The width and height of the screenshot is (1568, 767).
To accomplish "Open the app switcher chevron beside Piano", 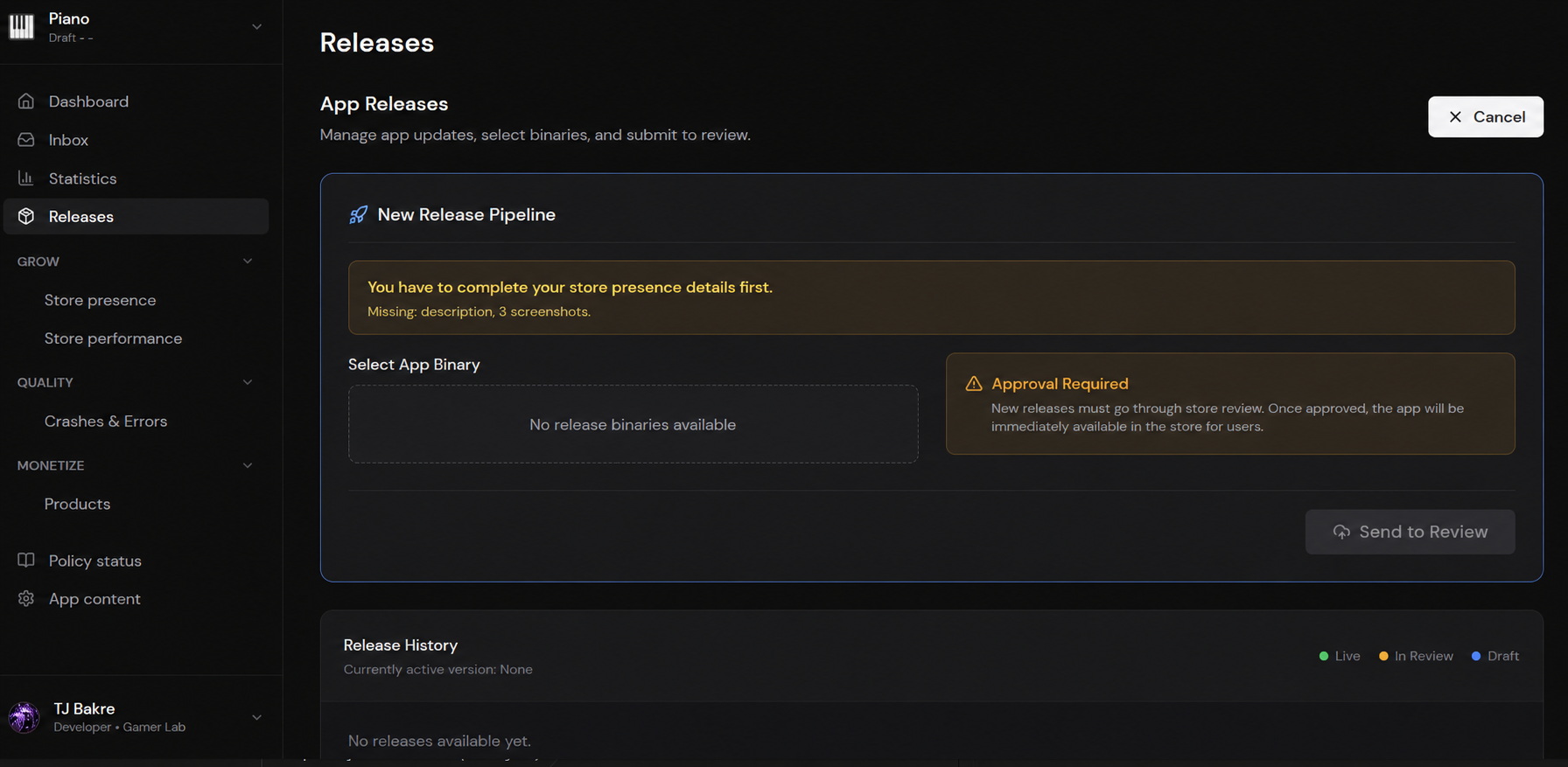I will 256,27.
